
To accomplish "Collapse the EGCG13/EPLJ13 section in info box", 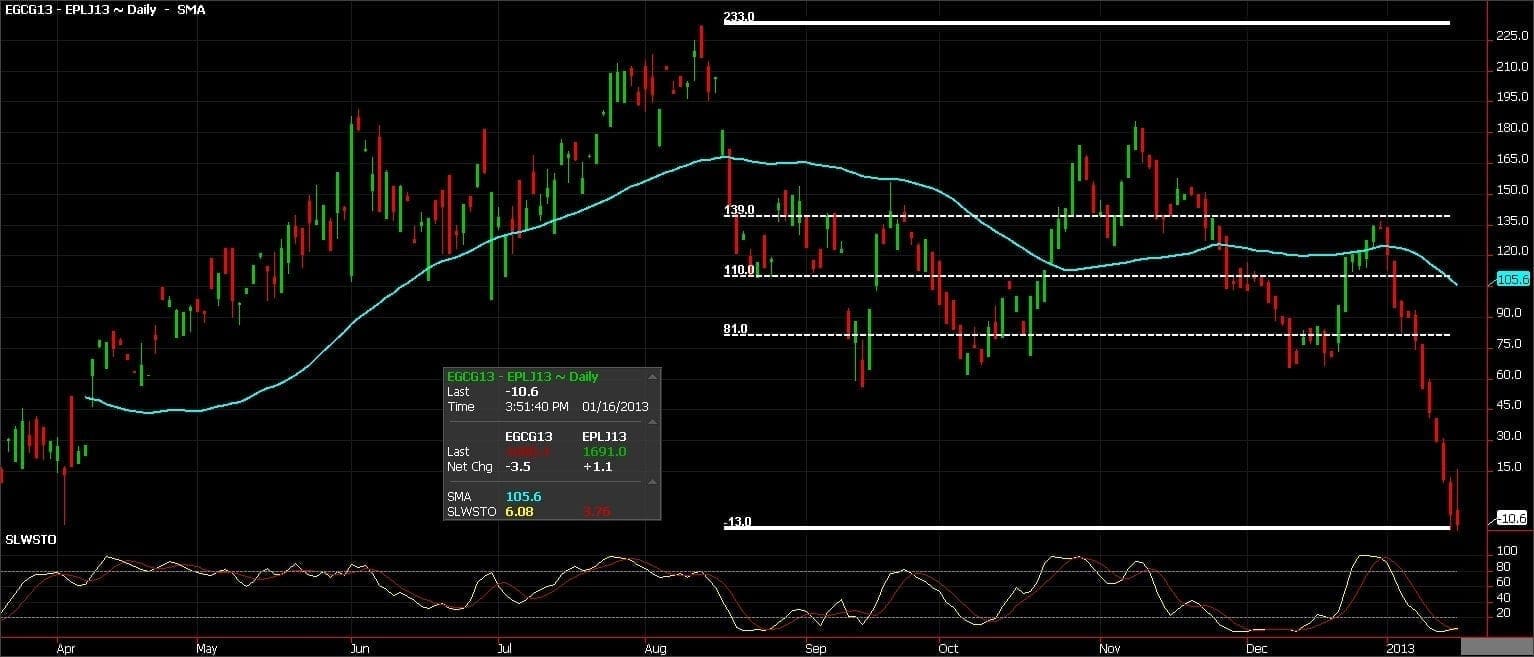I will (x=652, y=423).
